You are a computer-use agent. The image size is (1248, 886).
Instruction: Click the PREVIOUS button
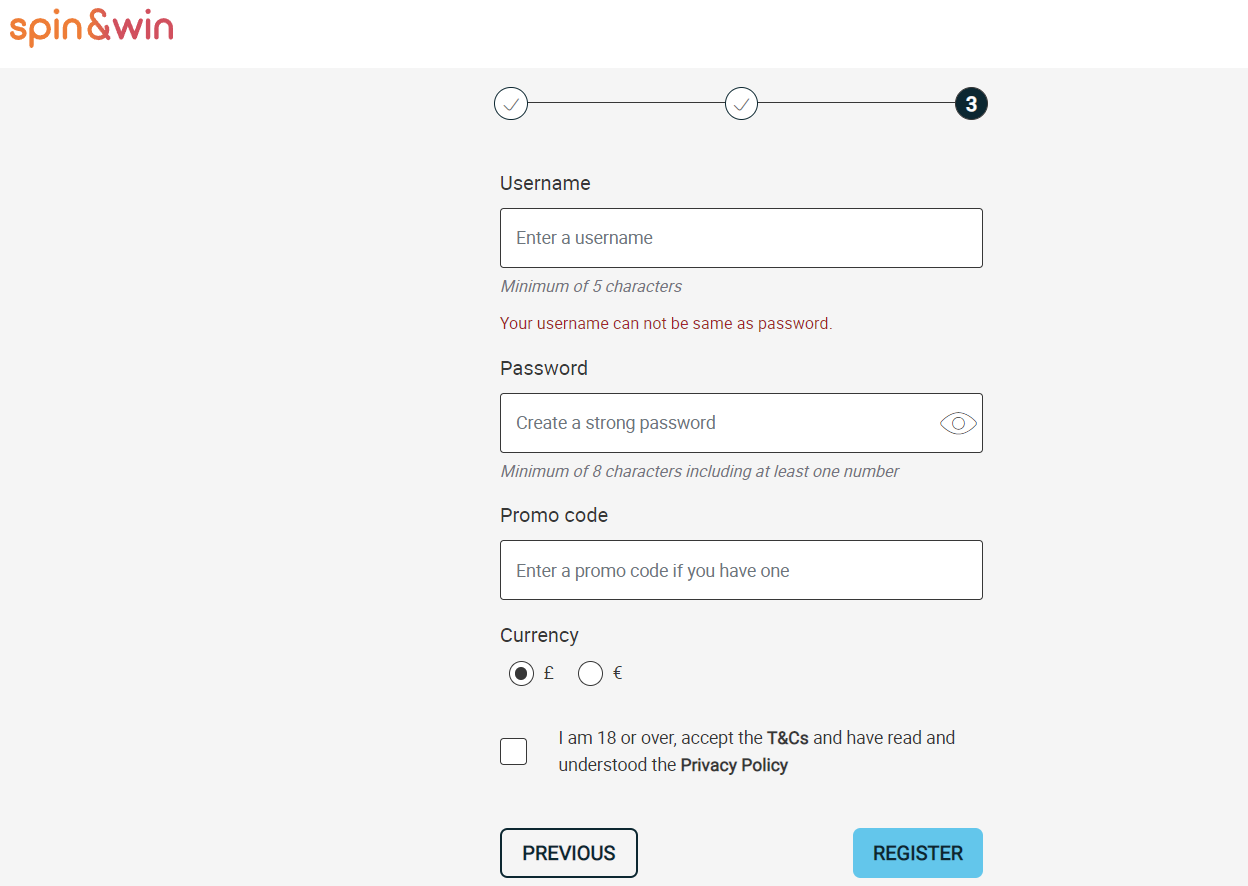[x=569, y=853]
